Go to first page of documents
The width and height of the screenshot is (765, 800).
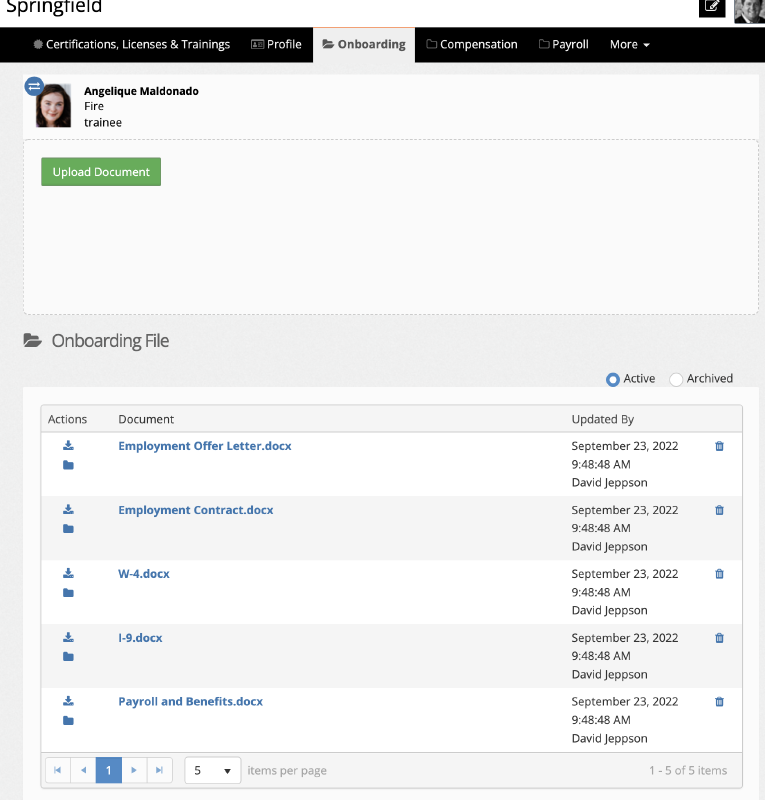click(x=58, y=770)
